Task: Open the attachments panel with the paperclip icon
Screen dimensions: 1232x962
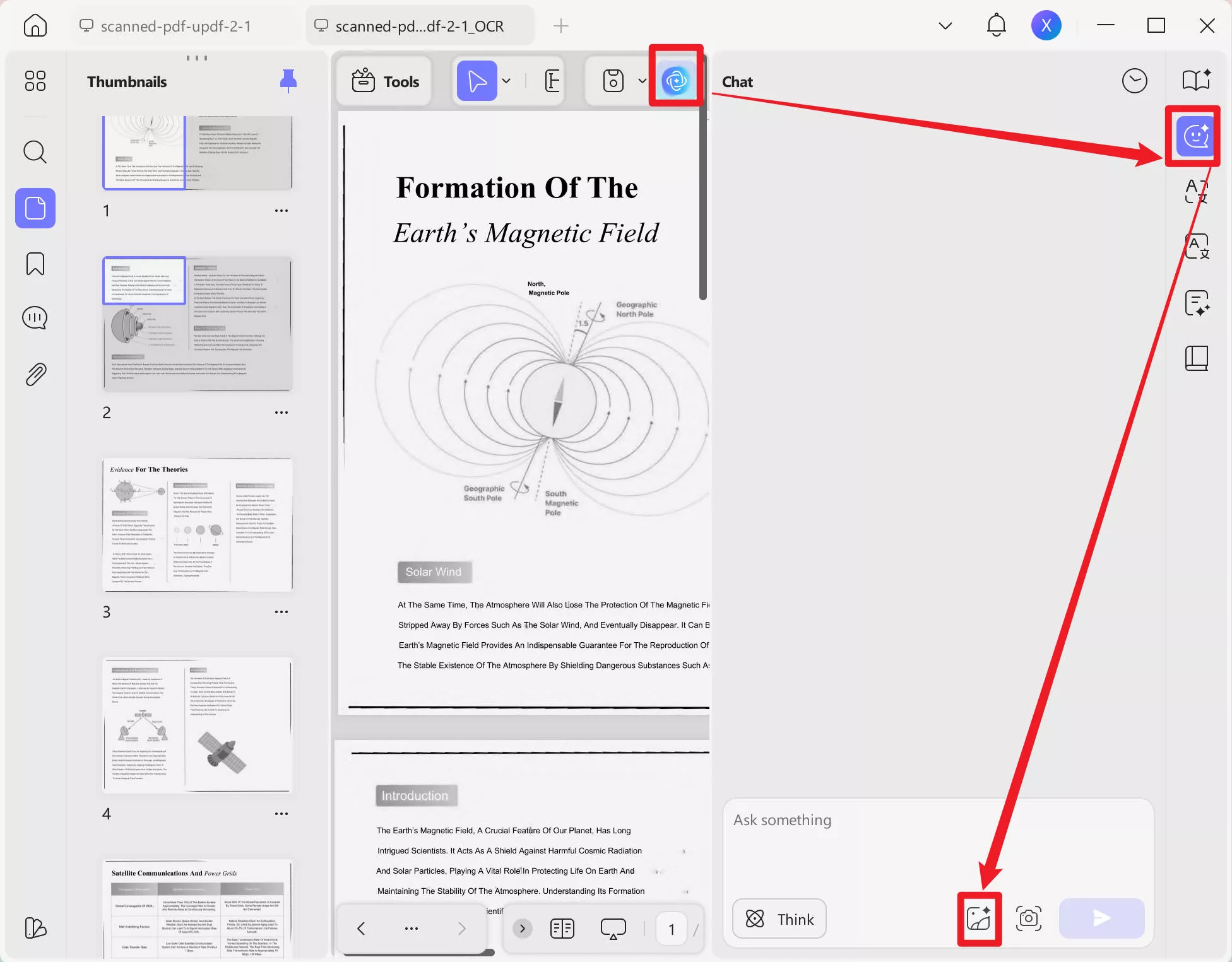Action: click(35, 375)
